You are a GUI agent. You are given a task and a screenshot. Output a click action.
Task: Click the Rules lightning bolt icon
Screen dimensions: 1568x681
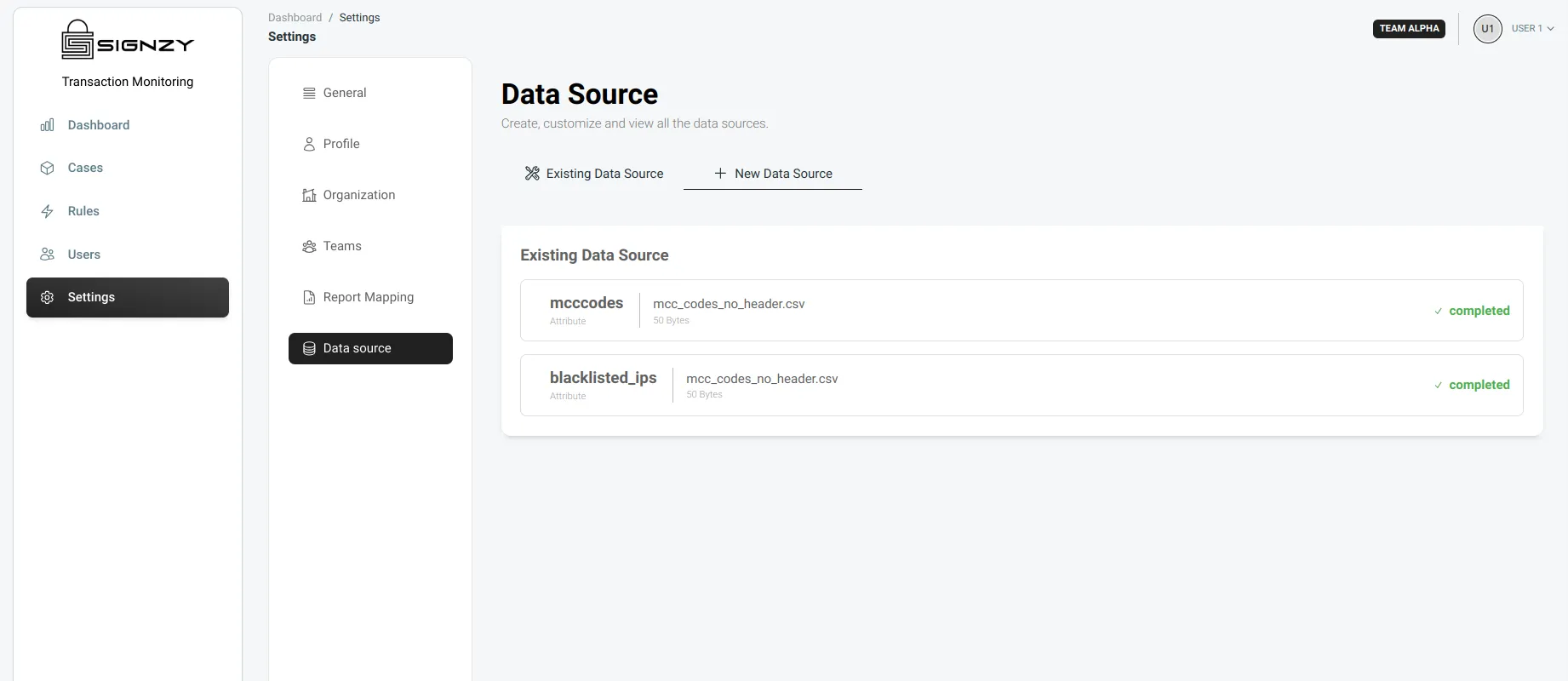pyautogui.click(x=48, y=211)
